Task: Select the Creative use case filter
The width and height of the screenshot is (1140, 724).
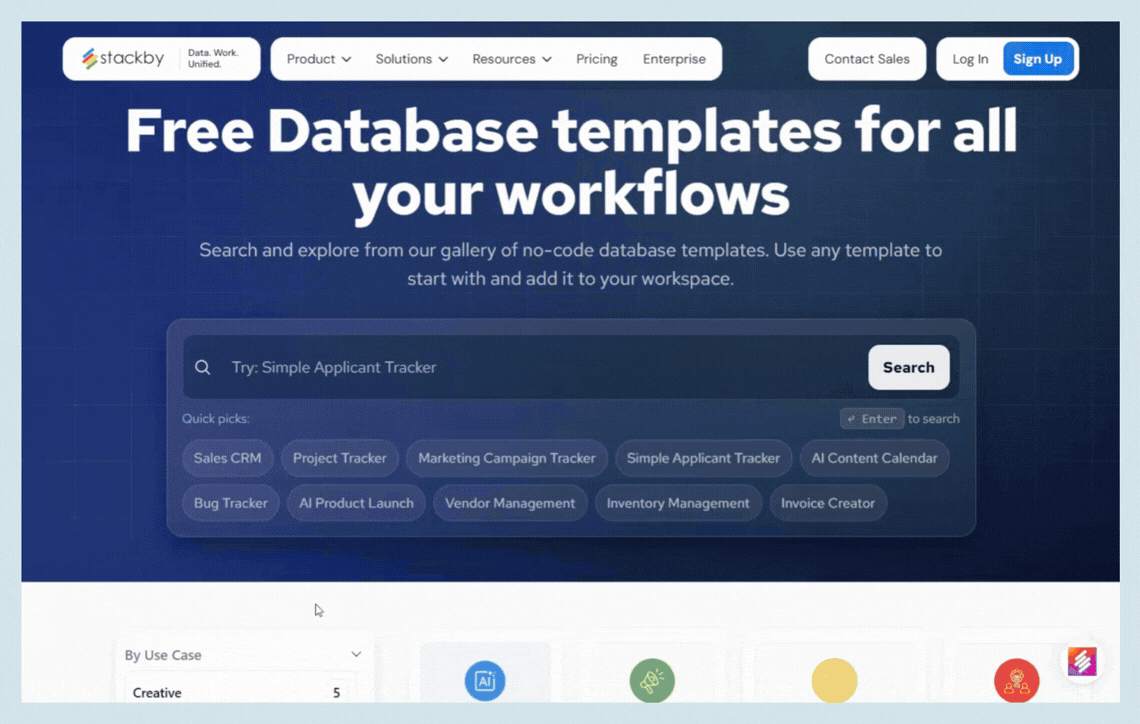Action: 157,692
